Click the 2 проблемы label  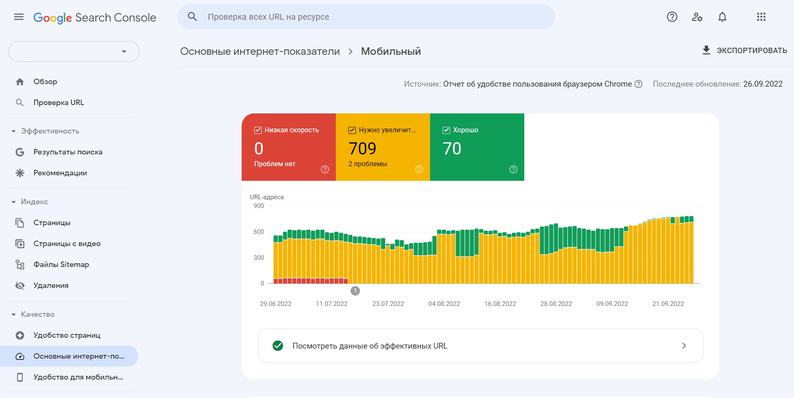pyautogui.click(x=368, y=164)
